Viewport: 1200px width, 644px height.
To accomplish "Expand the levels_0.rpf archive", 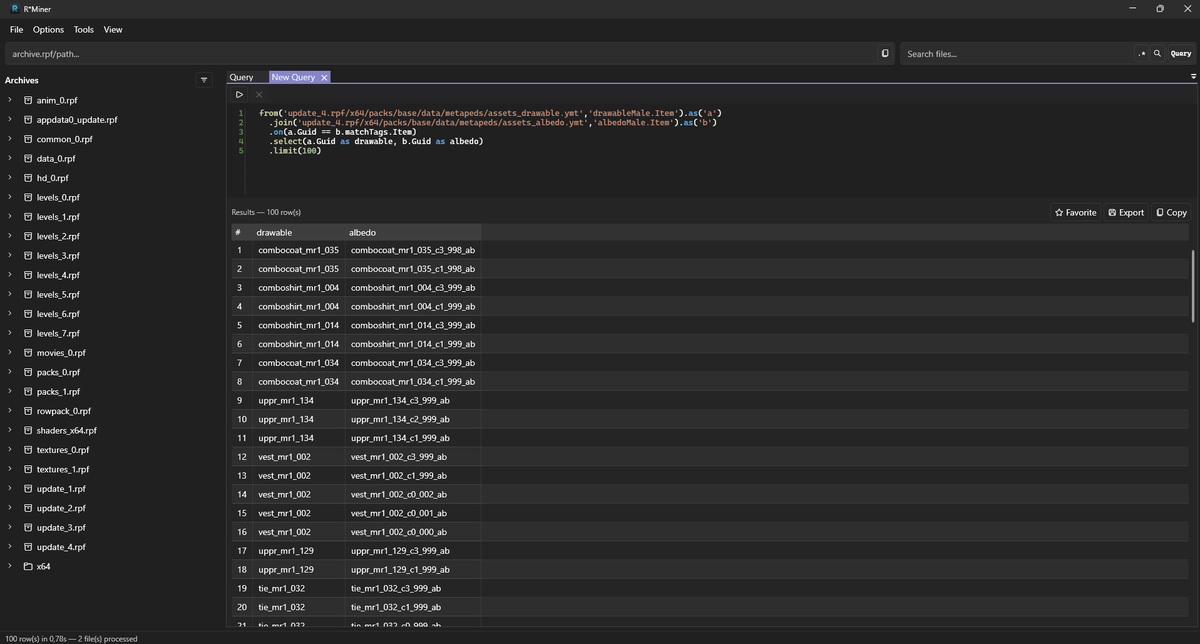I will (x=9, y=197).
